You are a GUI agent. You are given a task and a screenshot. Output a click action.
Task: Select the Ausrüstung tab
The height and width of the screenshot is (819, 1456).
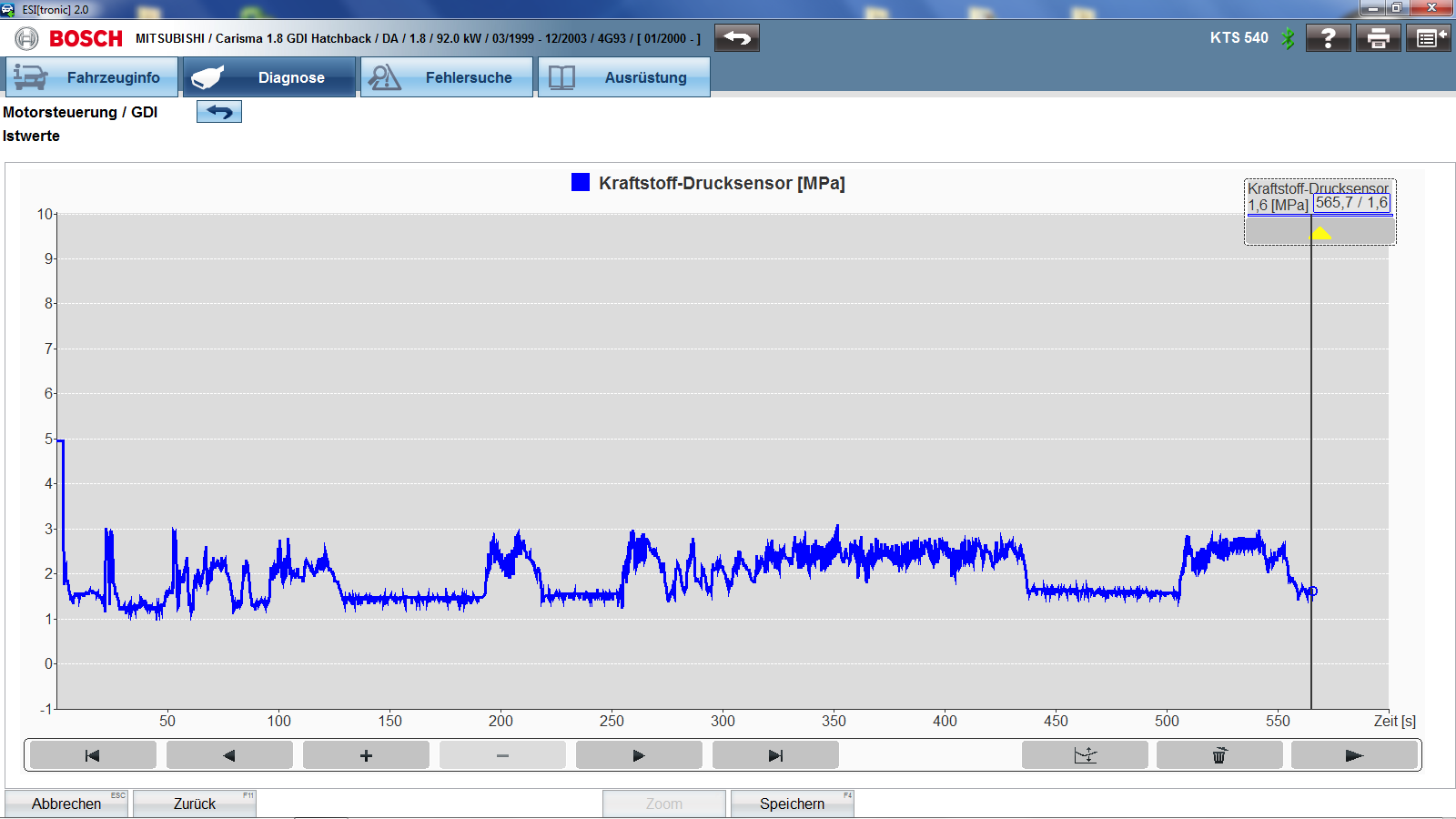[x=624, y=77]
